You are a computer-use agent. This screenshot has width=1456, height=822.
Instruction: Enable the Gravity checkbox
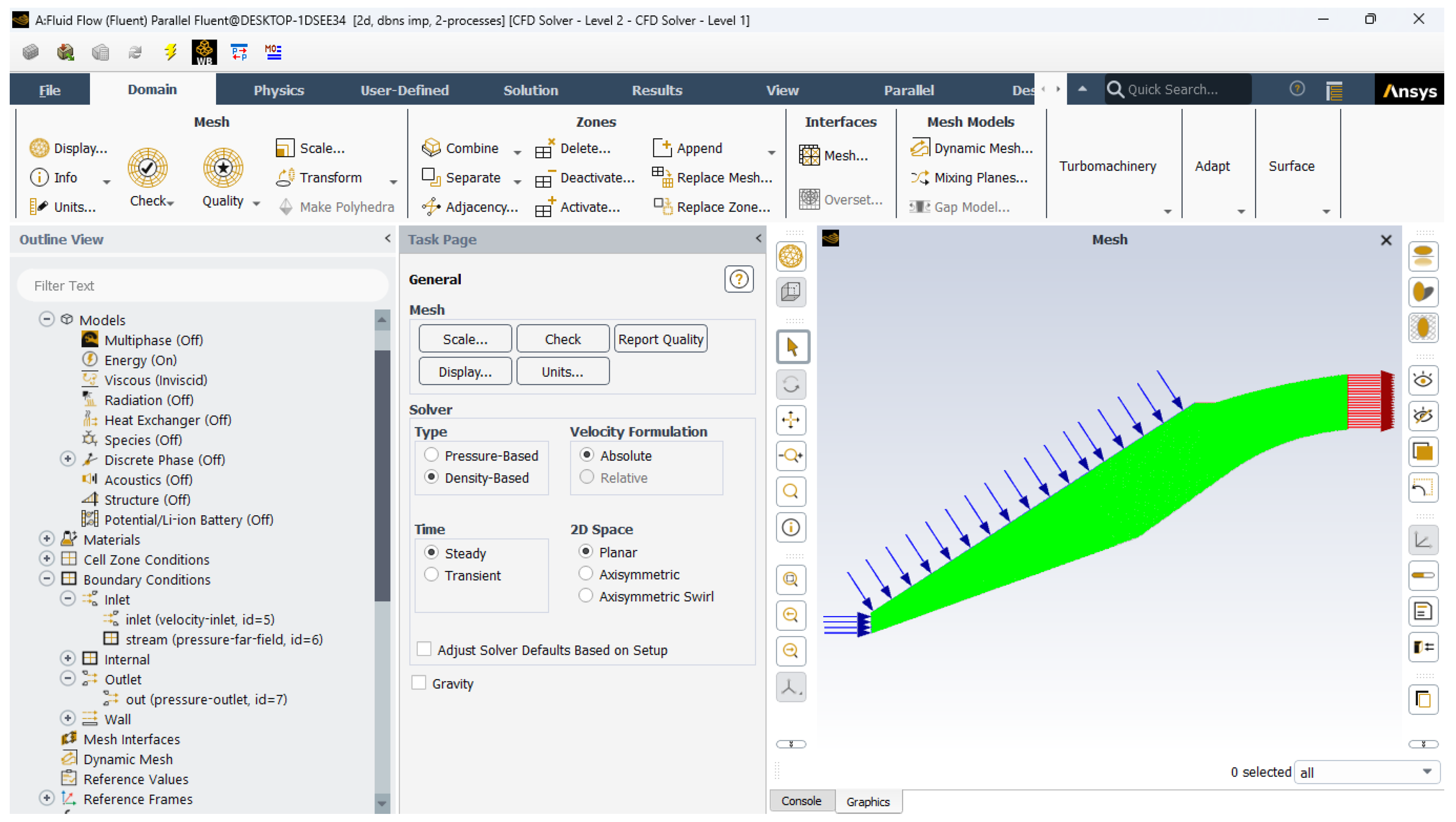[x=419, y=683]
